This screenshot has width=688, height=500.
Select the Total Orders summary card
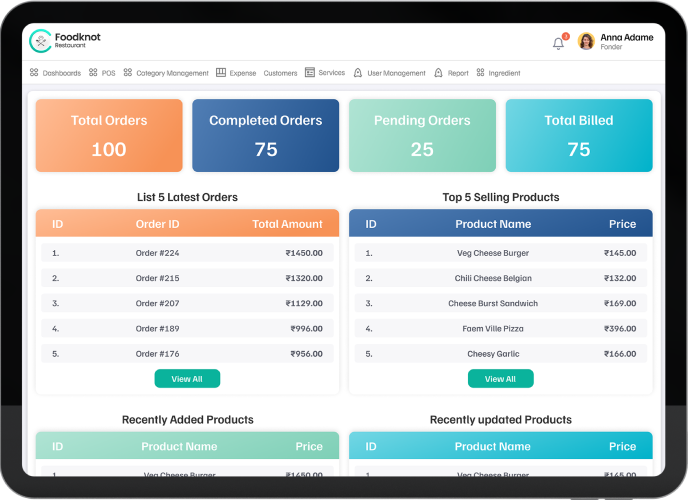click(109, 135)
